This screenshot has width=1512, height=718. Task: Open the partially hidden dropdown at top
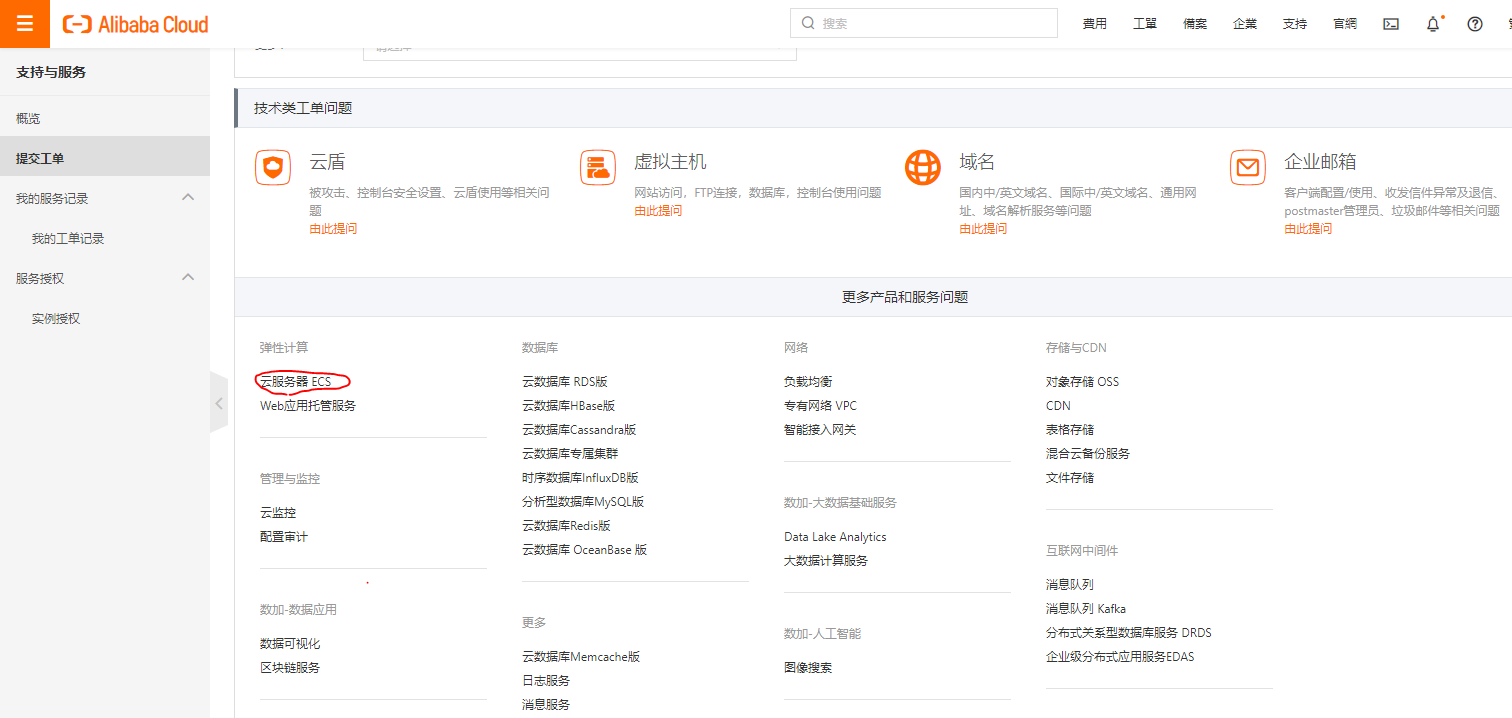click(x=579, y=50)
